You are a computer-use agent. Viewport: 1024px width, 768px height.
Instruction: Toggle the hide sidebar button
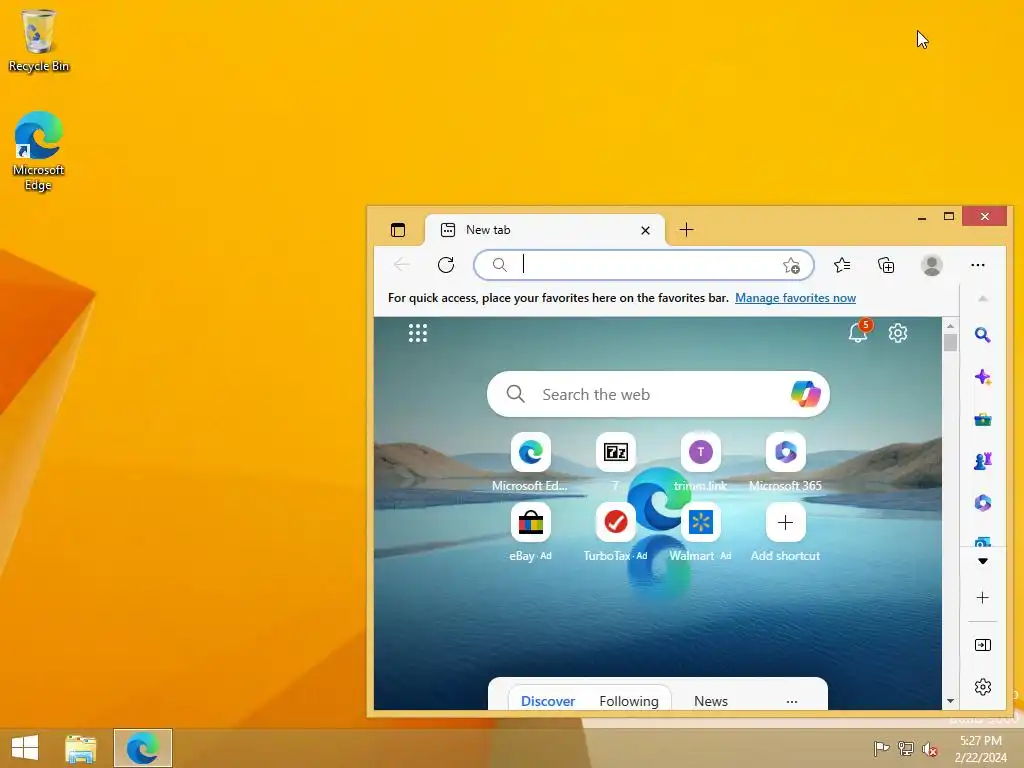982,645
